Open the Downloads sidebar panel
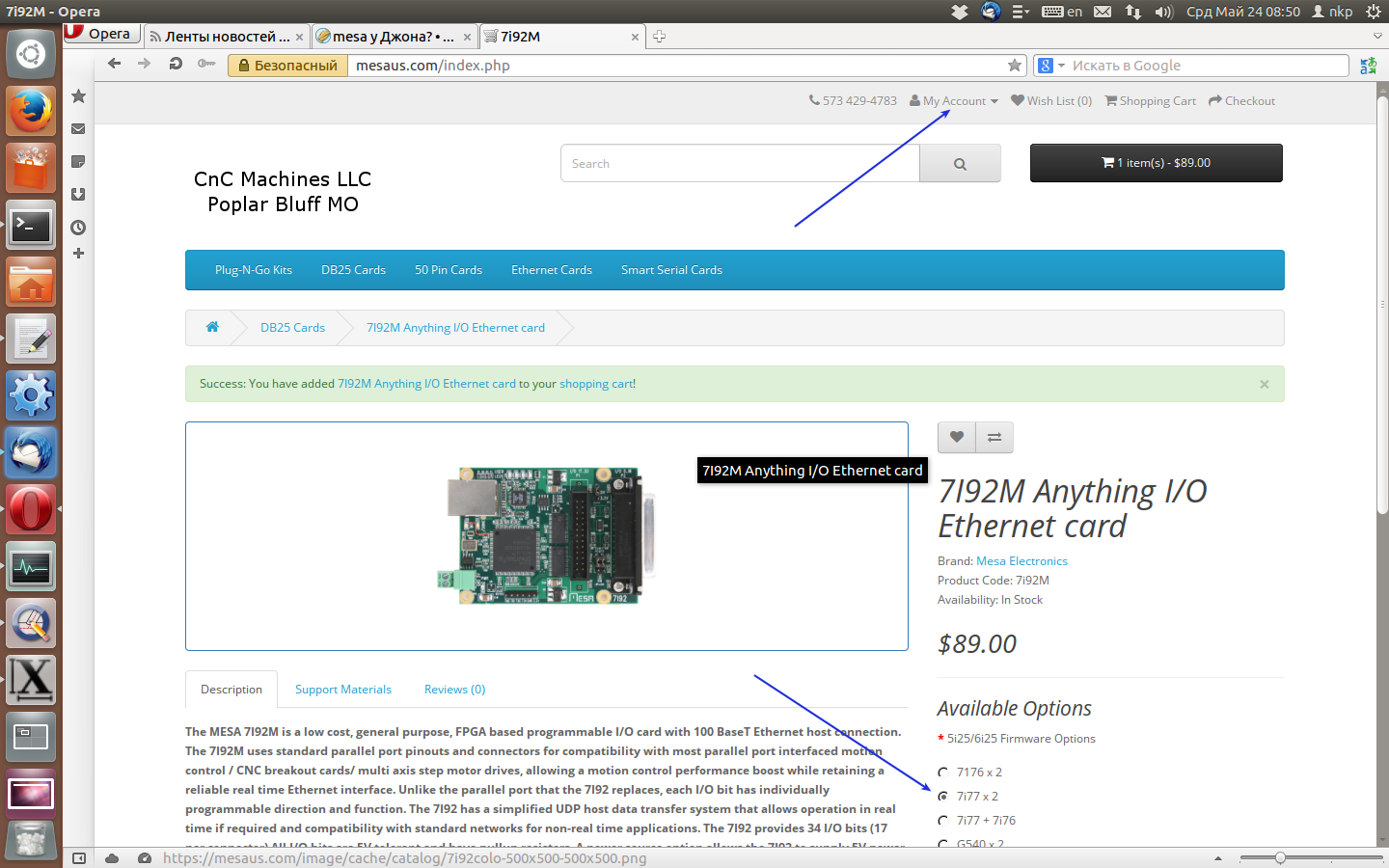 click(x=79, y=194)
